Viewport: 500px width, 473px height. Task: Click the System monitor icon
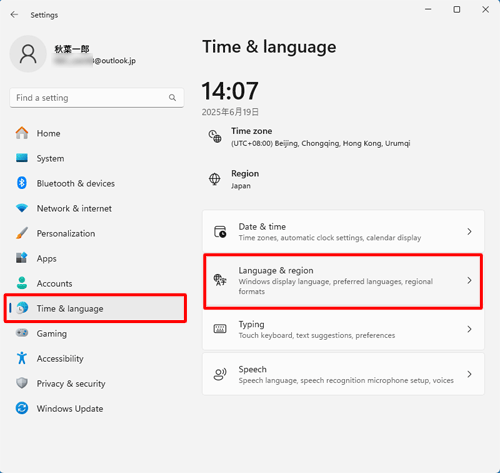coord(22,158)
